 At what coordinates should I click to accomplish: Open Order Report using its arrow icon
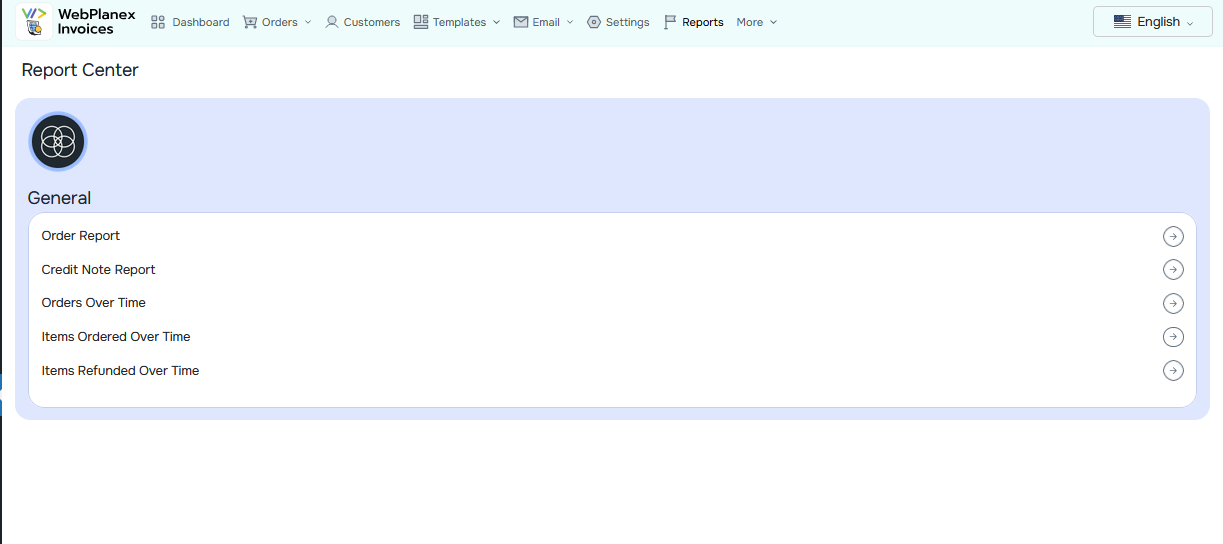pos(1173,236)
